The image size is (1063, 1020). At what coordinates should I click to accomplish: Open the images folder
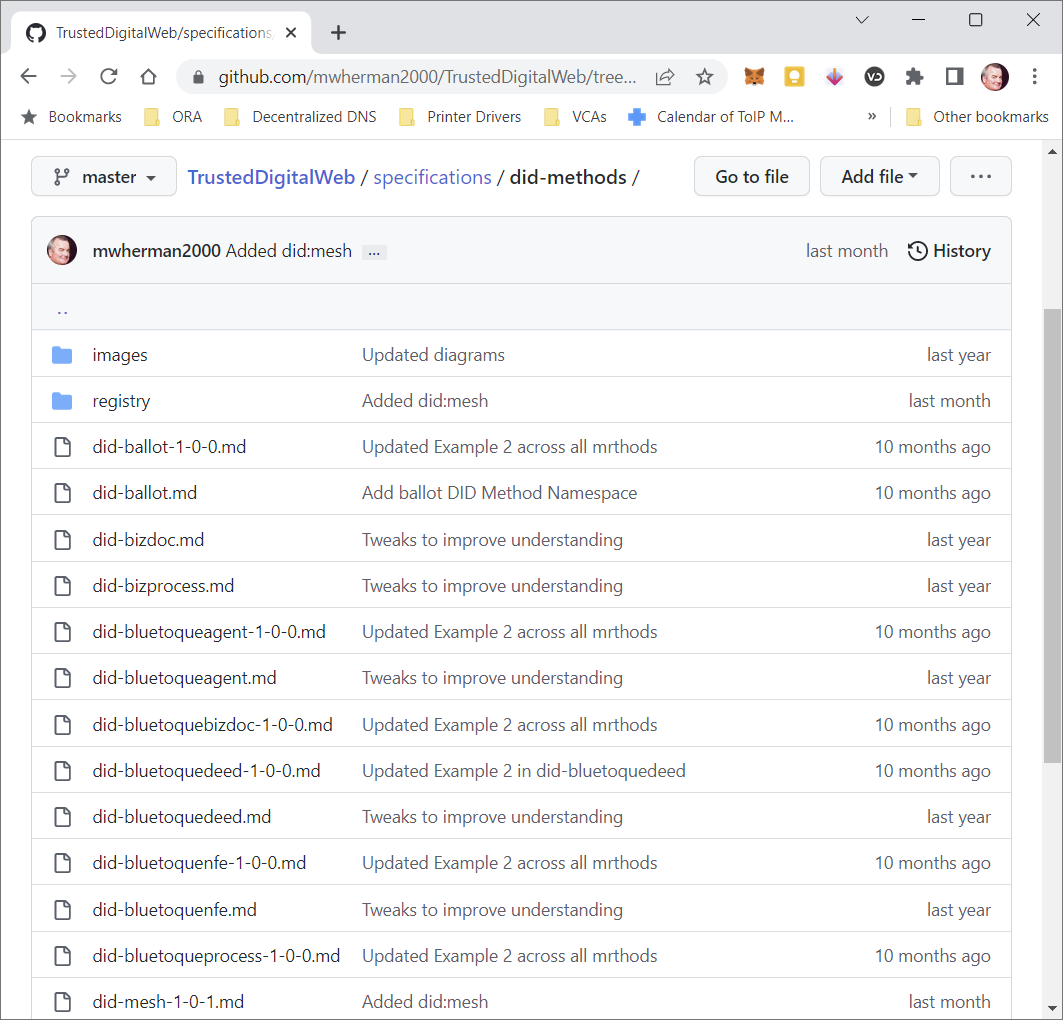[120, 355]
